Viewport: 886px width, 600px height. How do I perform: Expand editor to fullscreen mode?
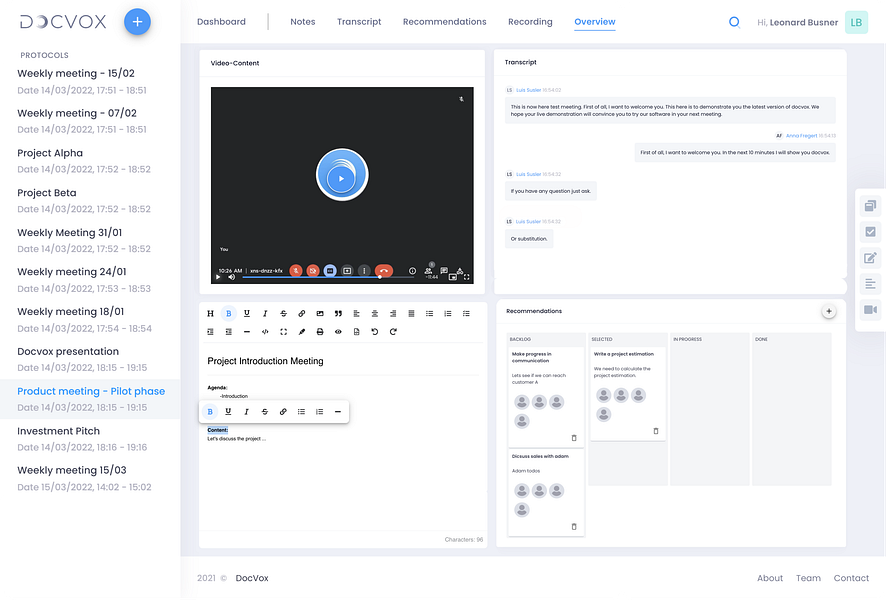[x=284, y=332]
